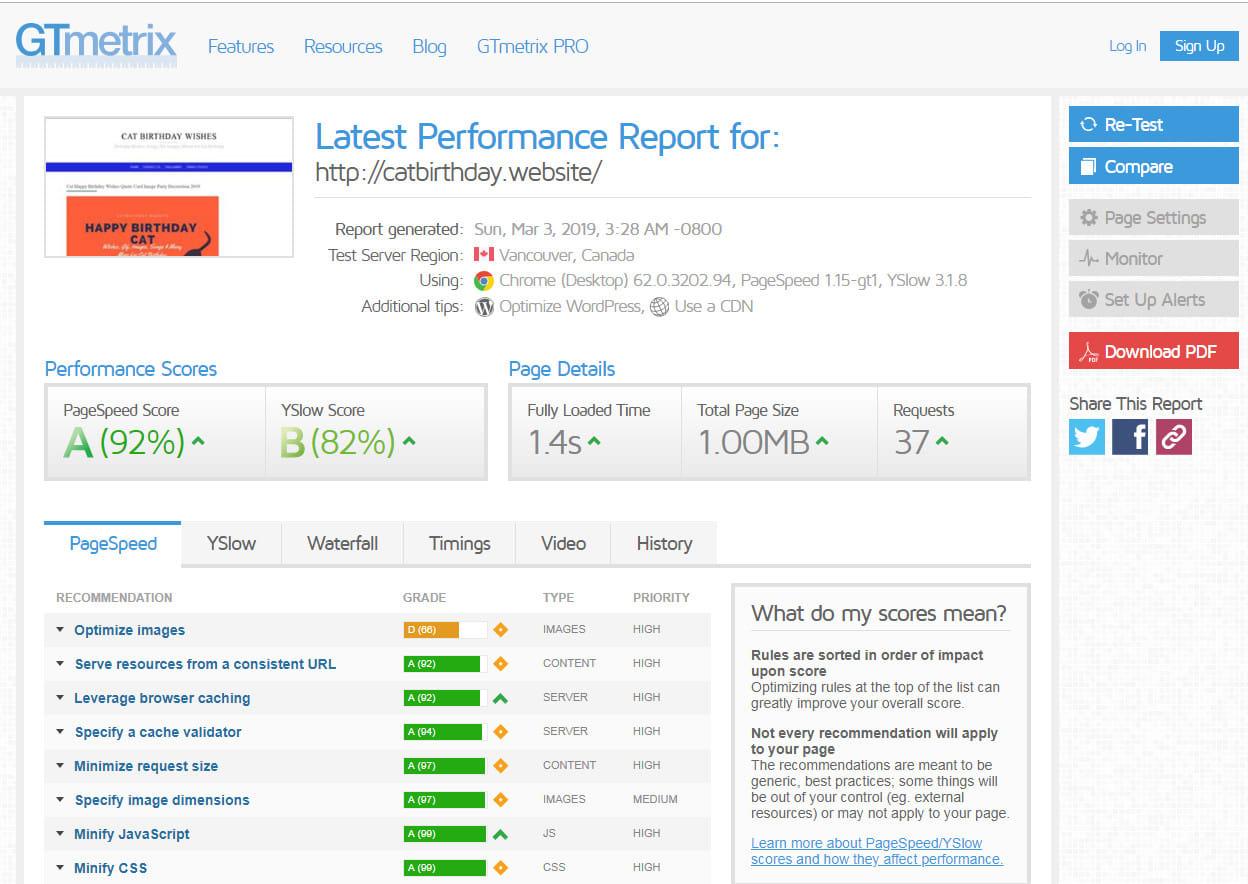Copy report link using the permalink icon

[x=1173, y=437]
